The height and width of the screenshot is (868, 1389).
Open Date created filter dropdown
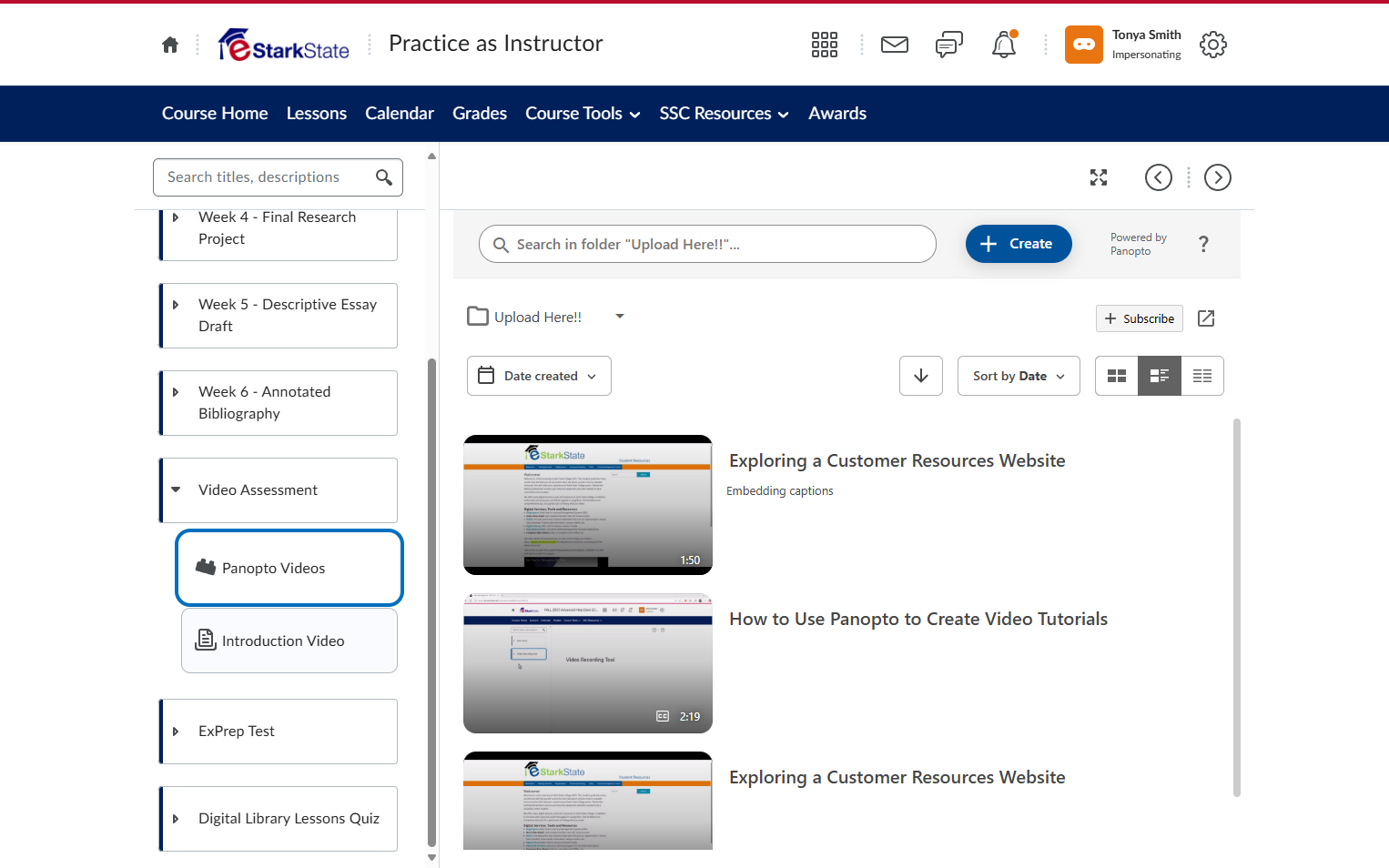pyautogui.click(x=539, y=376)
